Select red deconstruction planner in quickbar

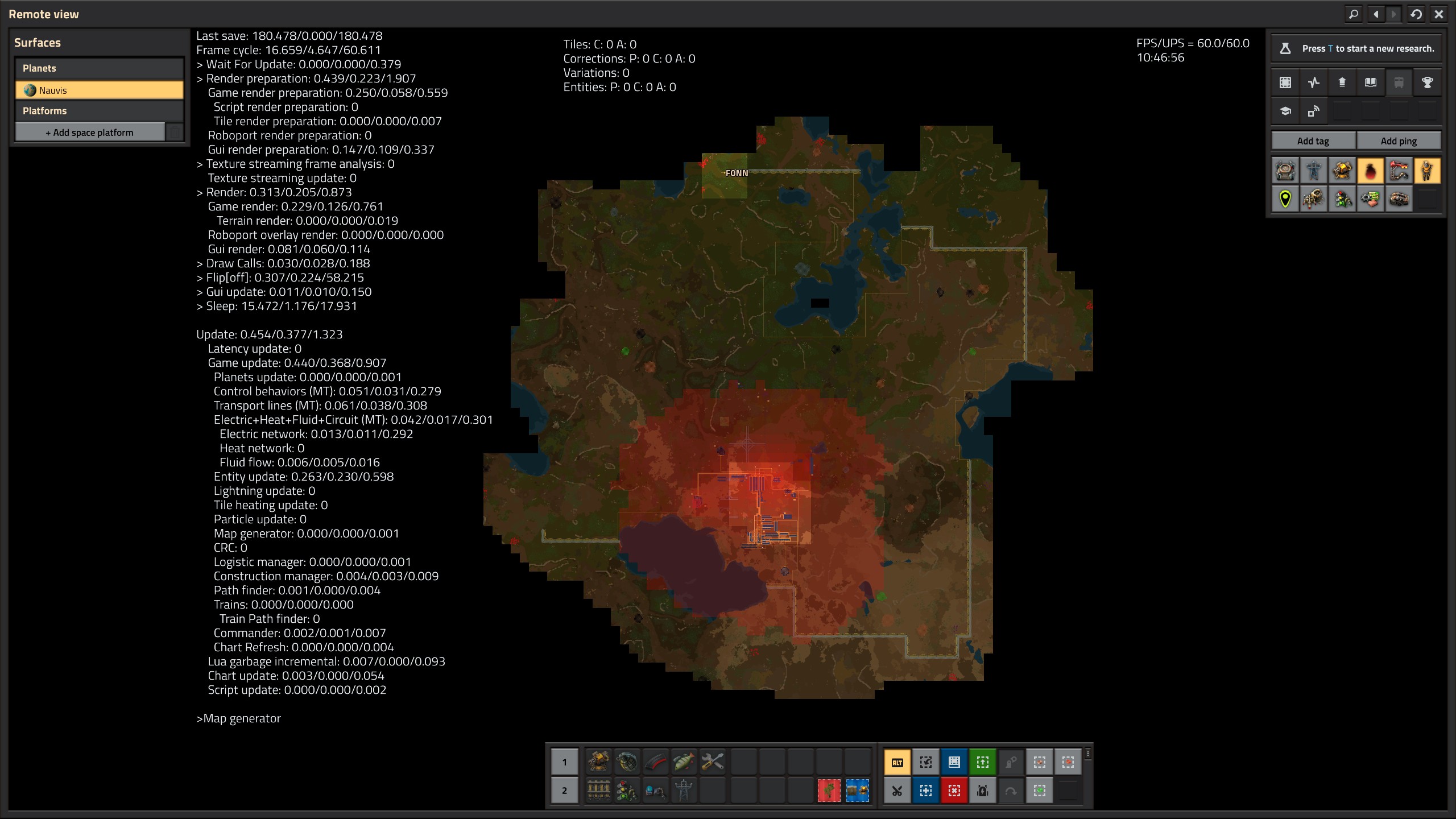(x=829, y=789)
